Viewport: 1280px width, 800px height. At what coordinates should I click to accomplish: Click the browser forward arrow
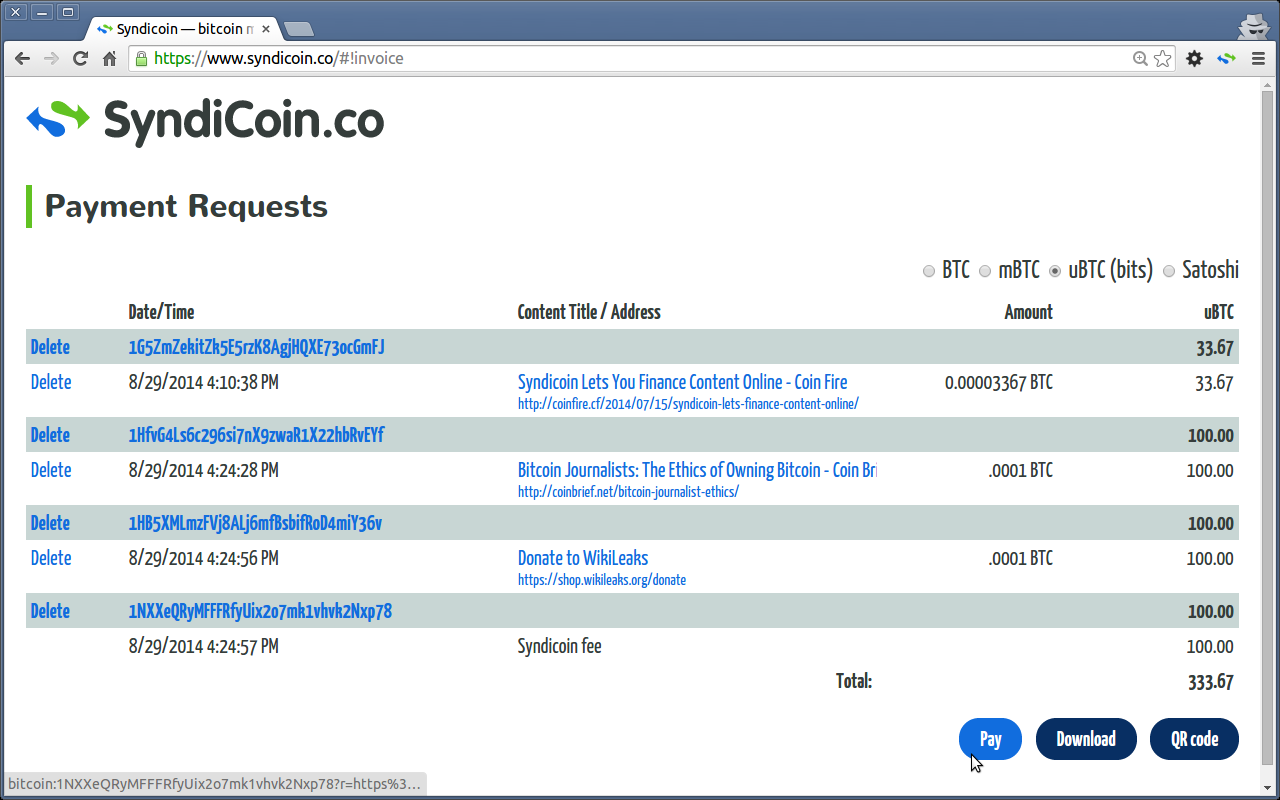(x=51, y=59)
